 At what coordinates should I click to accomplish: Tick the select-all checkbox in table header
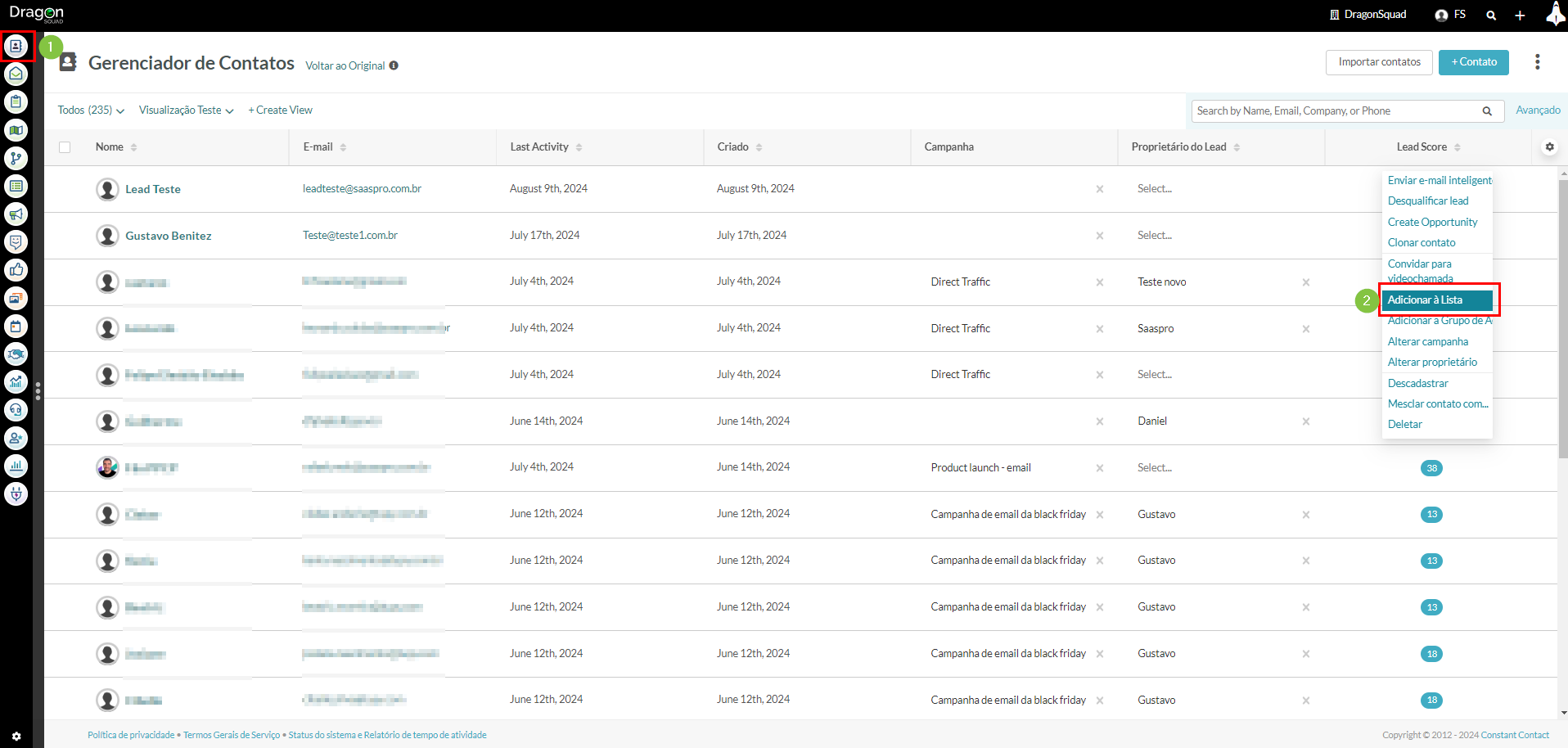pos(65,147)
